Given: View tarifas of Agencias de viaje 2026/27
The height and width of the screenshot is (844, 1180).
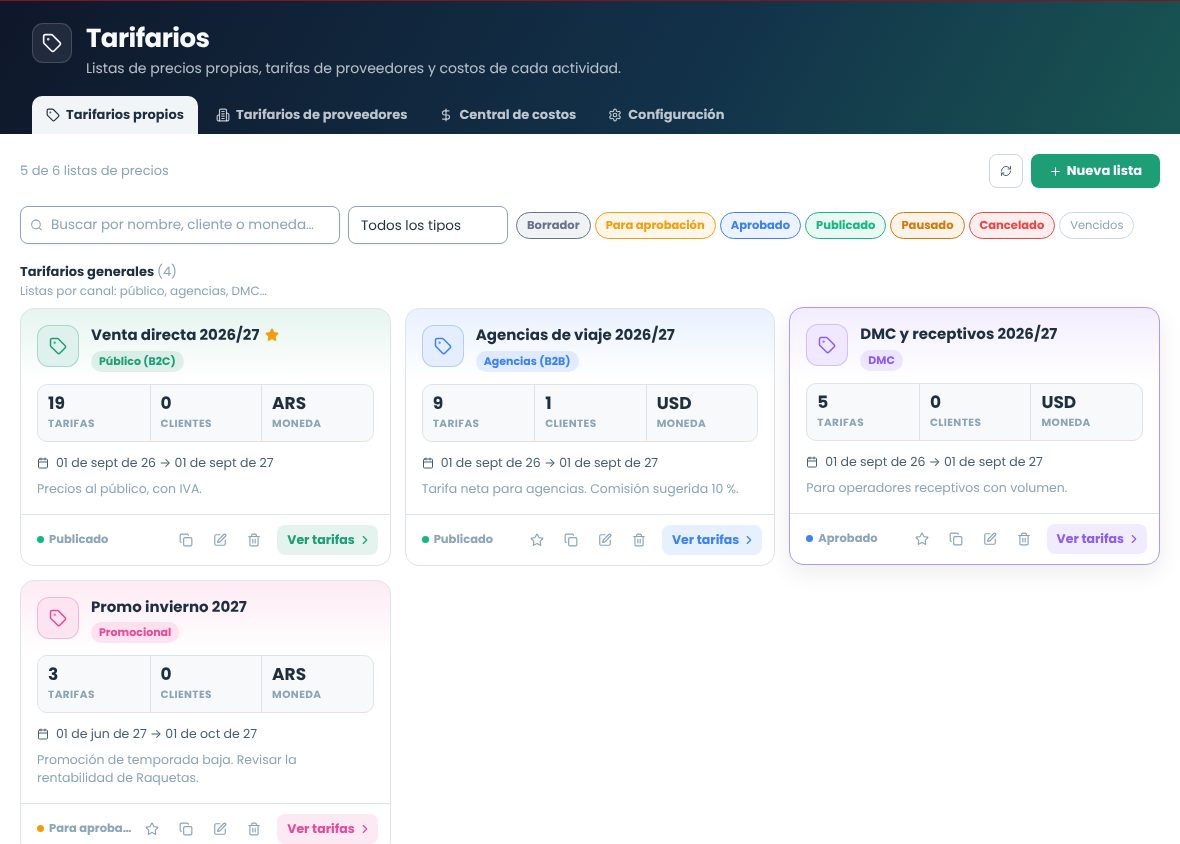Looking at the screenshot, I should pyautogui.click(x=712, y=539).
